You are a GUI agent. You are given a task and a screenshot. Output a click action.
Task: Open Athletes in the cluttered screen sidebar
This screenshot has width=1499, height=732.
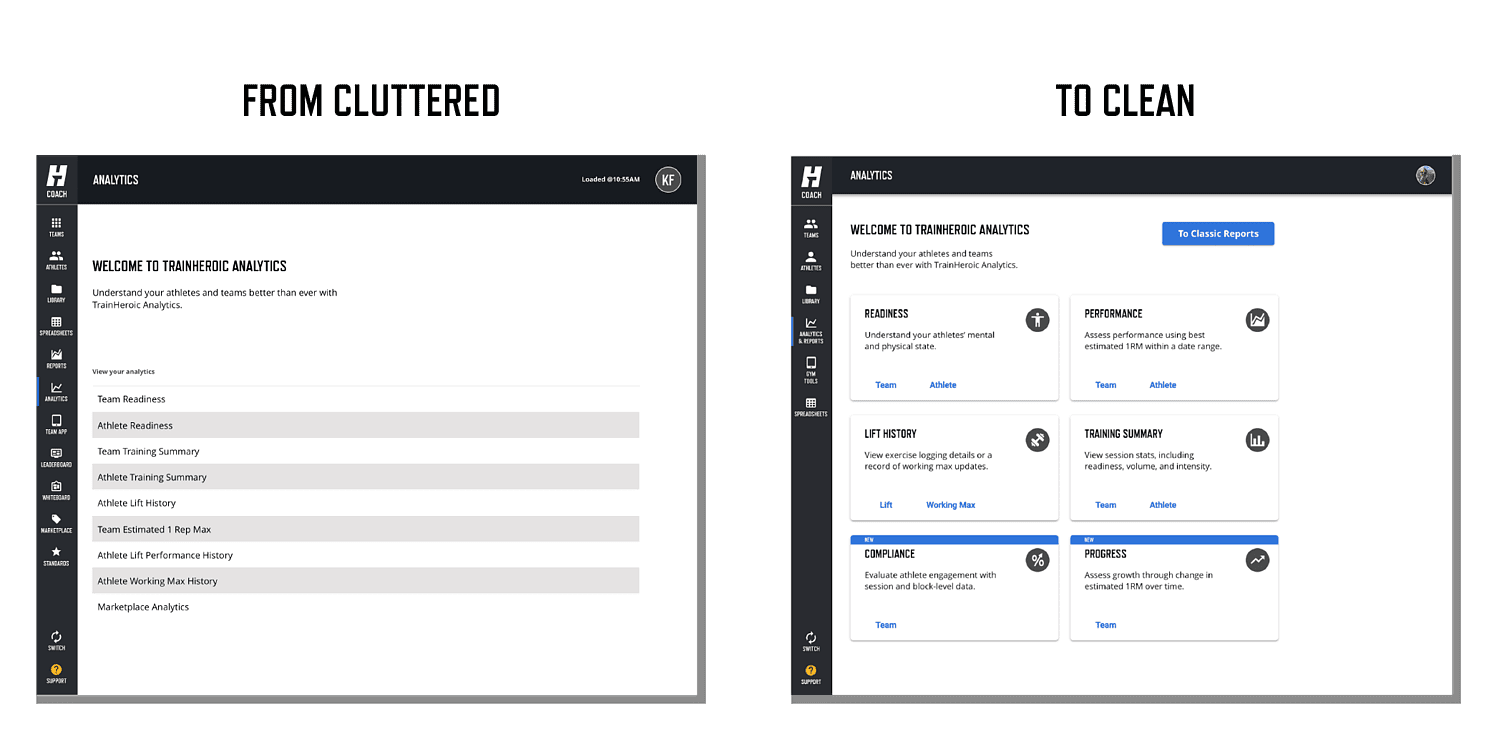tap(56, 260)
